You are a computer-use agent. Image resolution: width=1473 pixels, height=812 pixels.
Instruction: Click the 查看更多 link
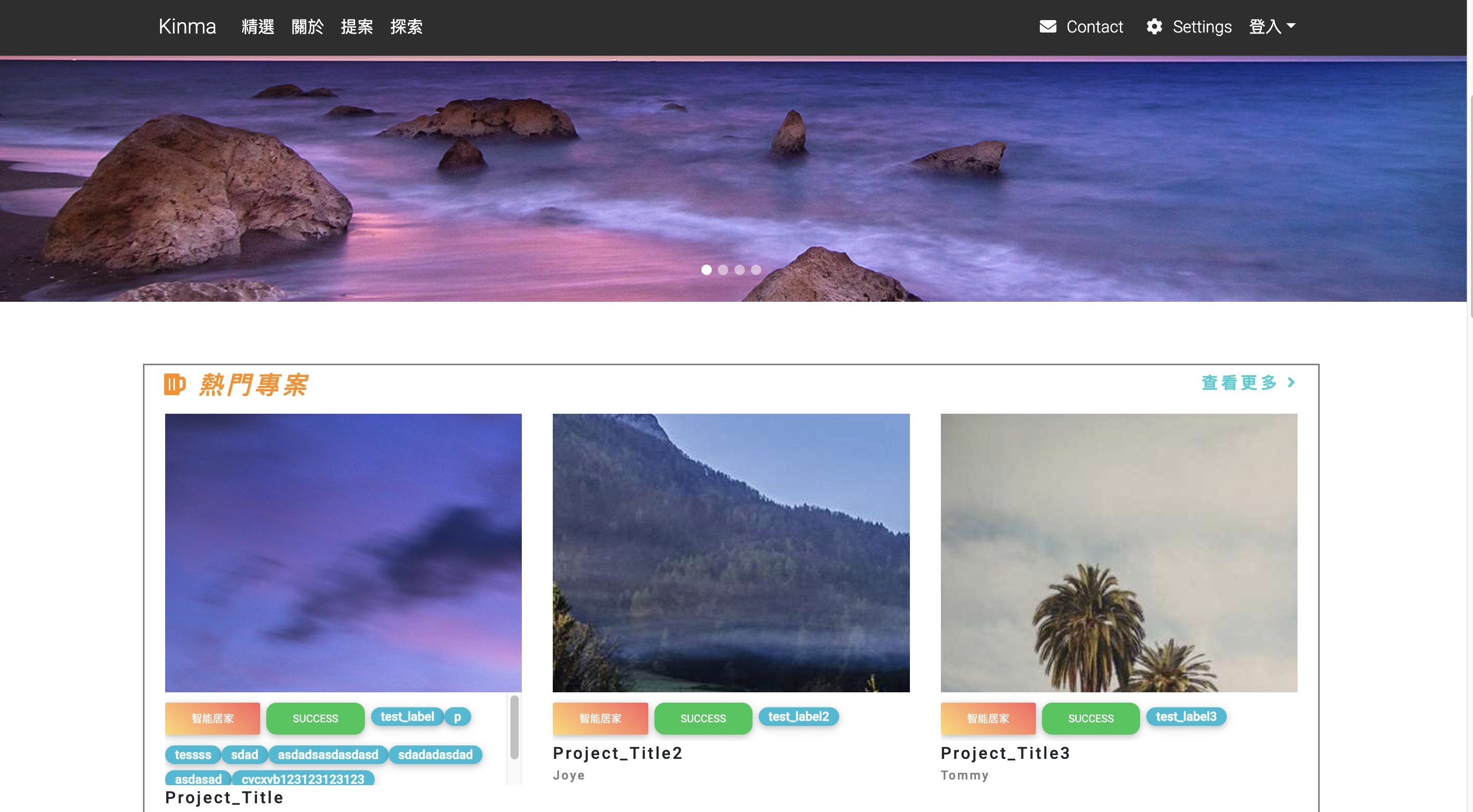click(1240, 382)
